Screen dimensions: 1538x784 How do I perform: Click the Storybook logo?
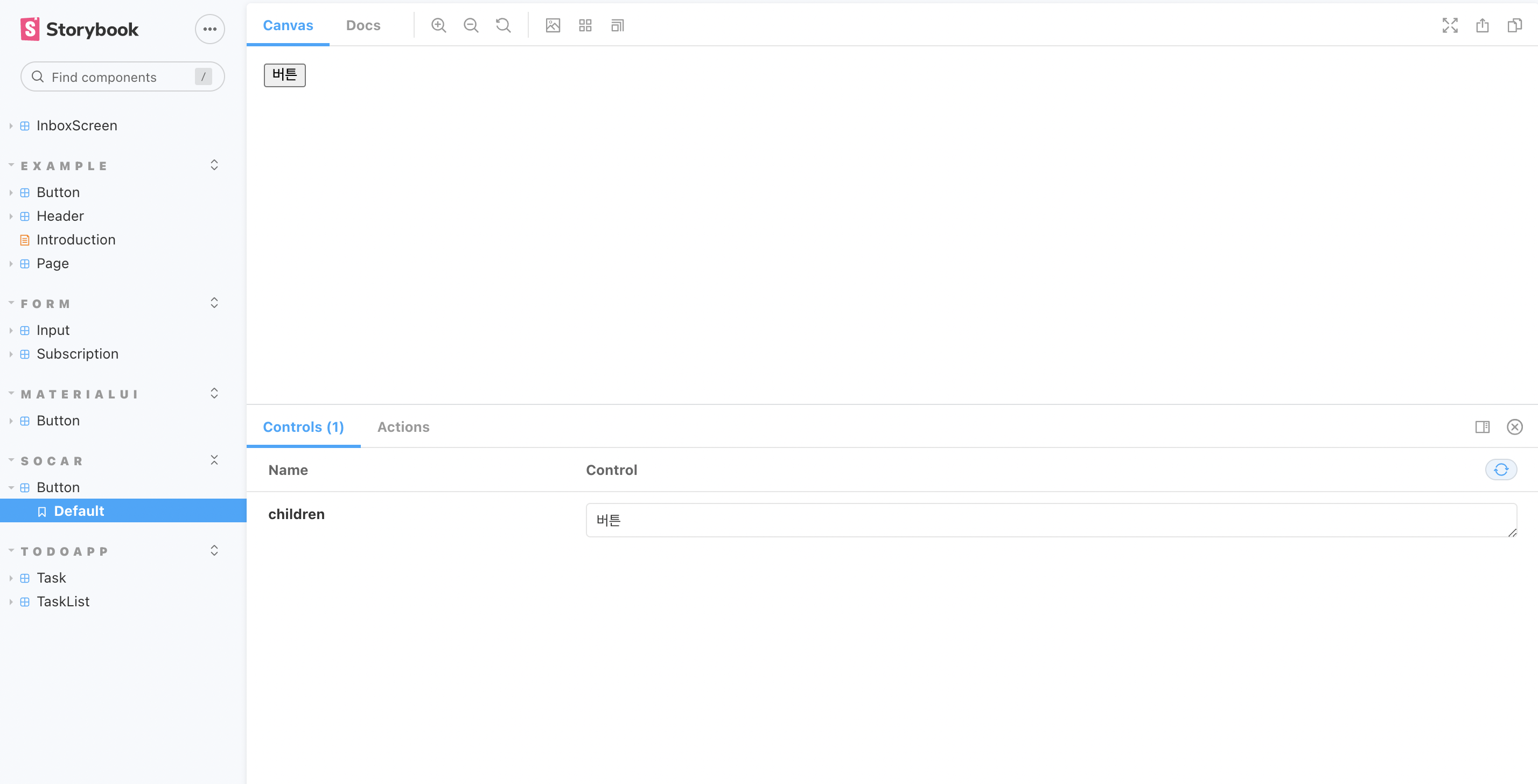79,29
